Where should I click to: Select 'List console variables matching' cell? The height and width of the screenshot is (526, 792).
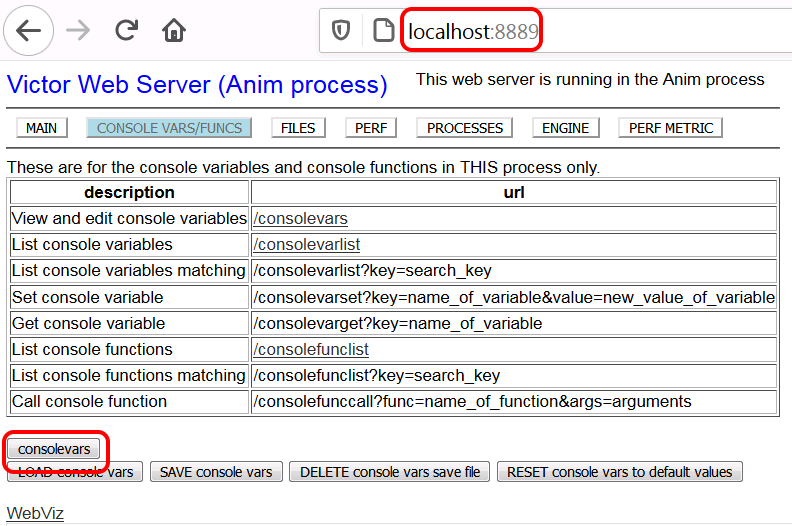click(x=129, y=271)
